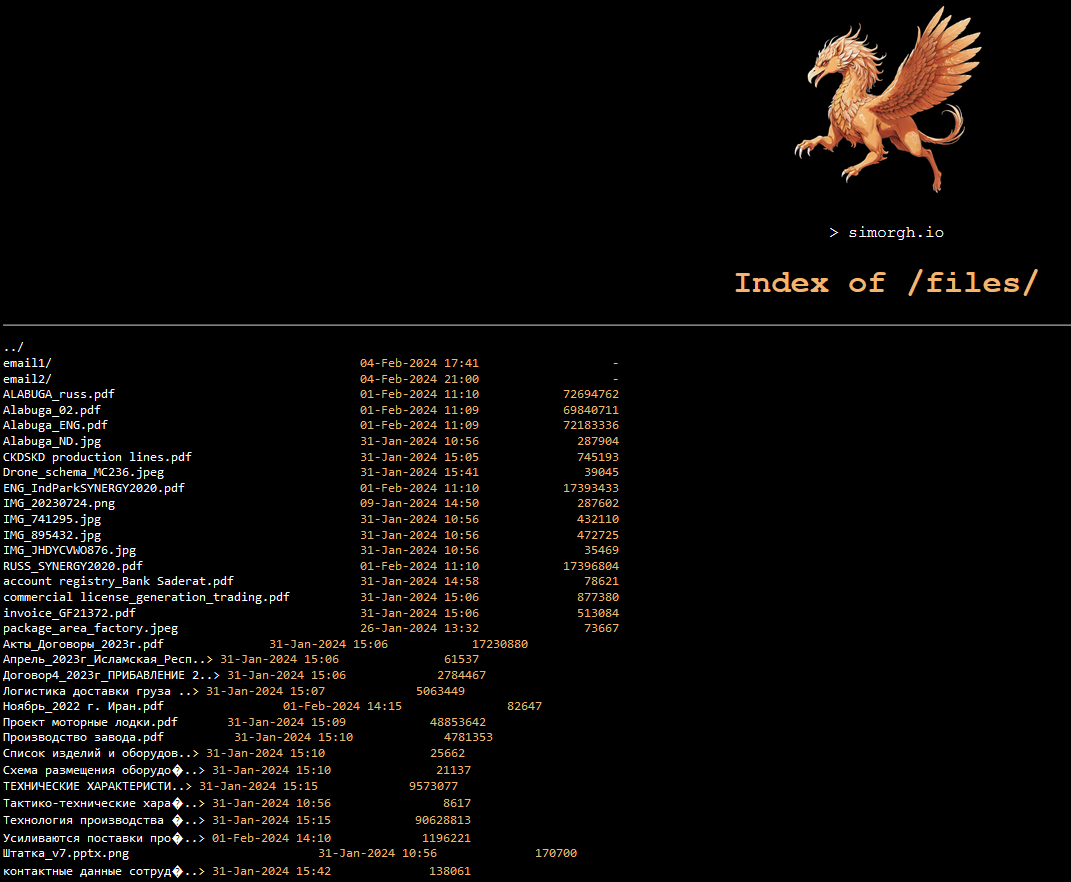The width and height of the screenshot is (1071, 882).
Task: Open ТЕХНИЧЕСКИЕ ХАРАКТЕРИСТИ.. file
Action: tap(98, 786)
